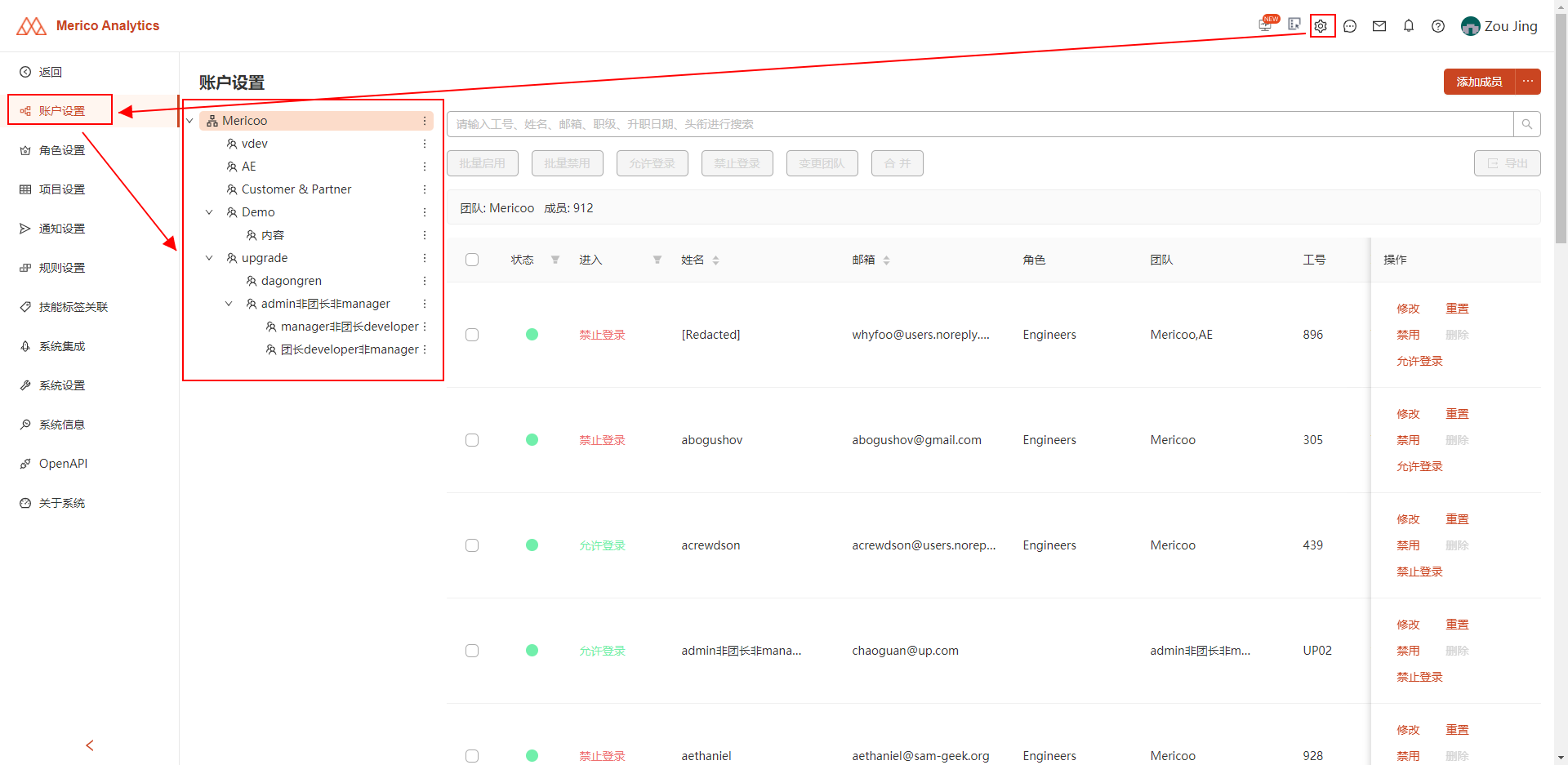Open the more menu for Demo team
Image resolution: width=1568 pixels, height=765 pixels.
point(425,212)
